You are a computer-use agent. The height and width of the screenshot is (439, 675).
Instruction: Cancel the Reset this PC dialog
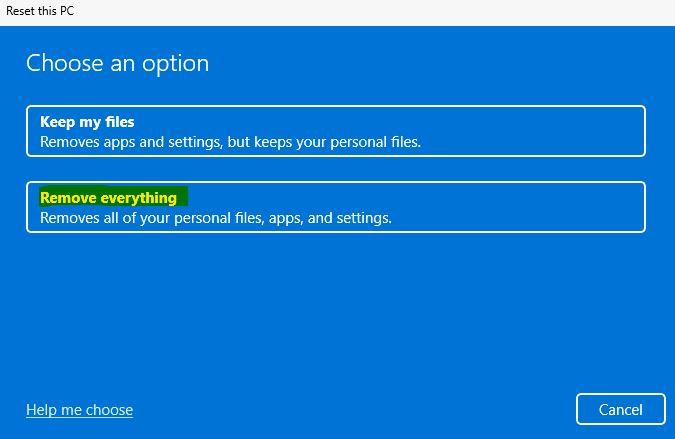(621, 409)
